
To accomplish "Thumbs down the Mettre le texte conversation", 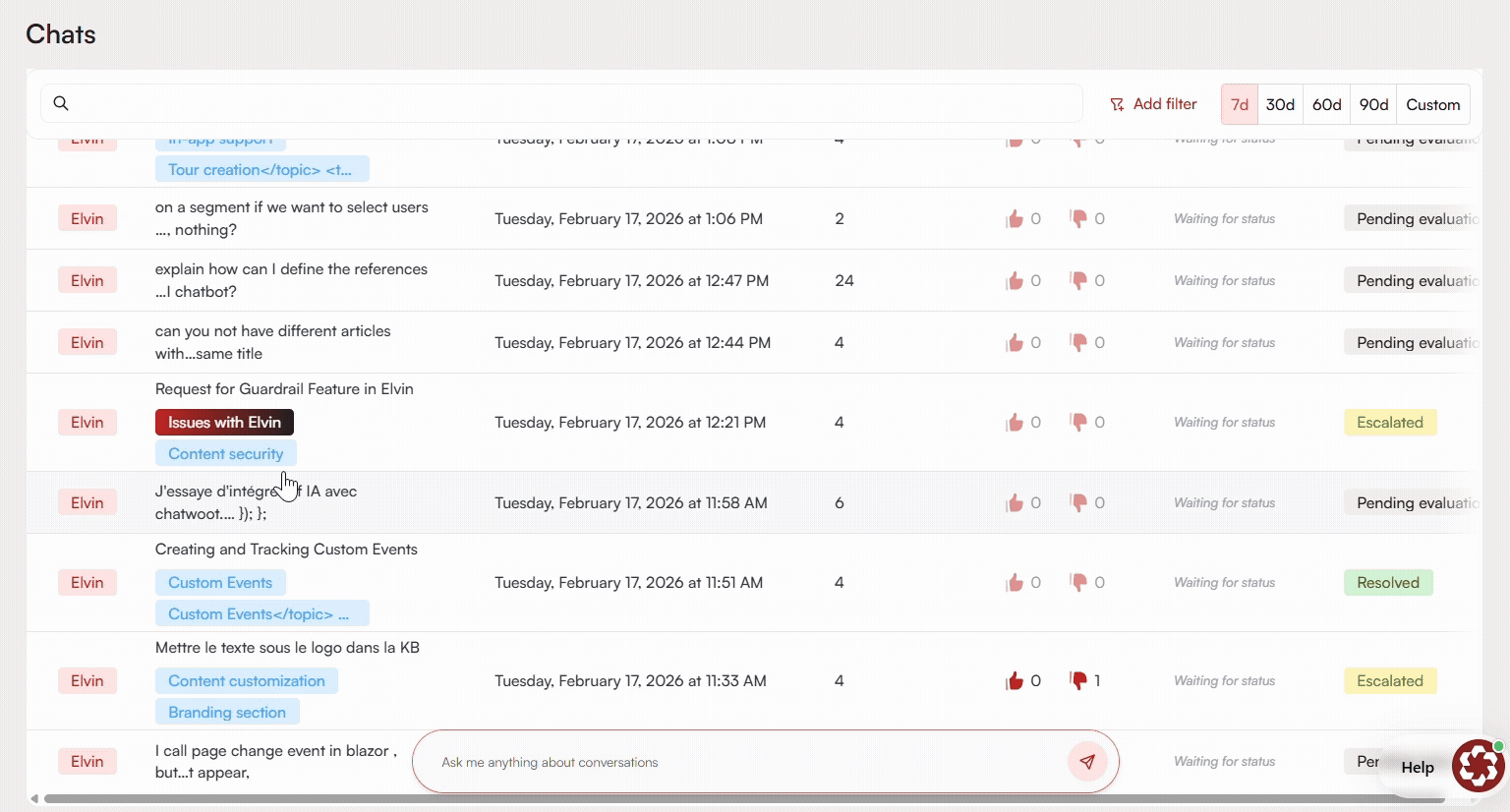I will coord(1078,680).
